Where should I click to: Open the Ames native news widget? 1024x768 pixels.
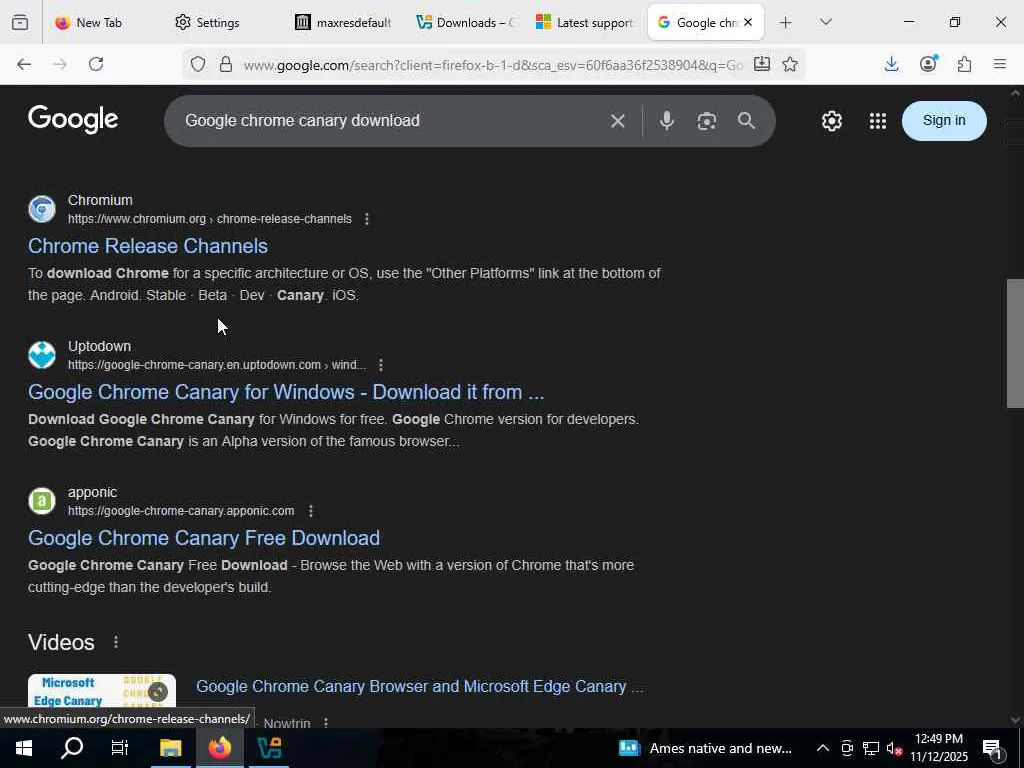(705, 748)
